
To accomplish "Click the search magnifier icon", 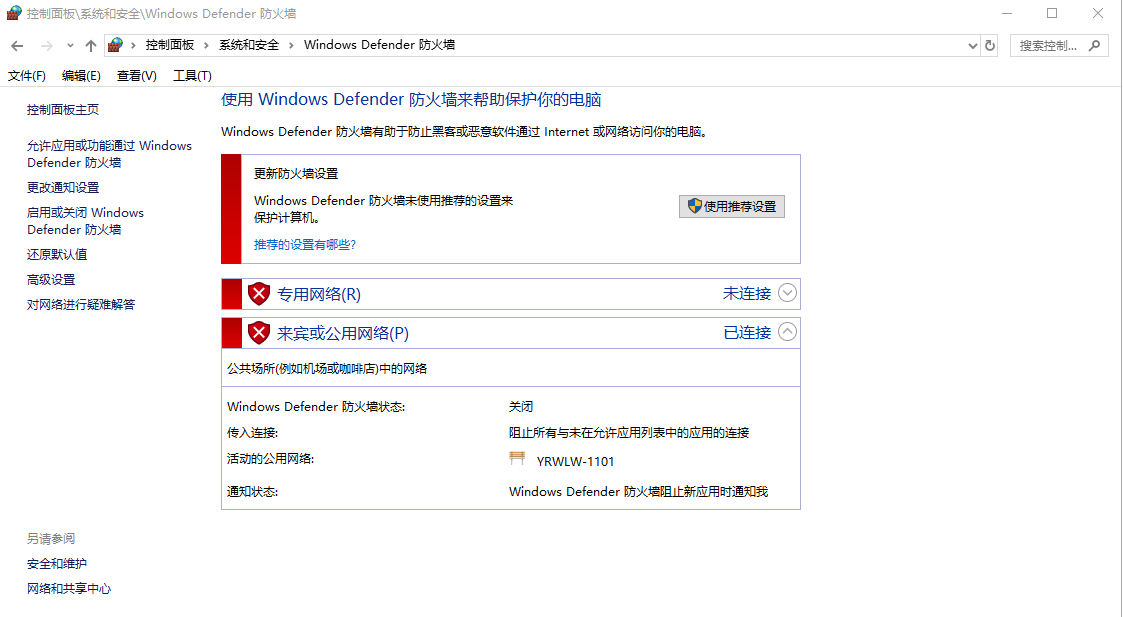I will coord(1094,46).
